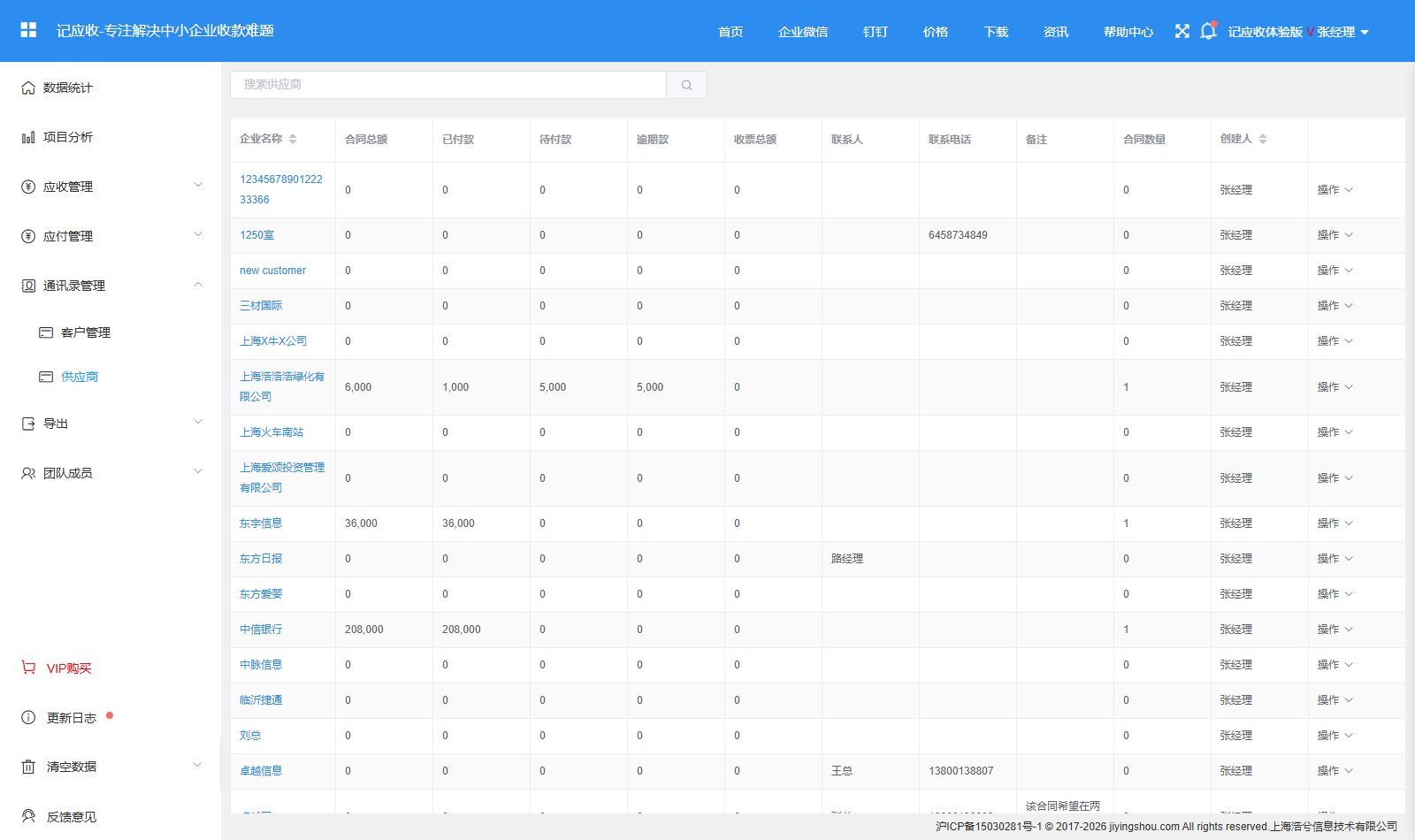
Task: Expand the 团队成员 chevron
Action: [198, 471]
